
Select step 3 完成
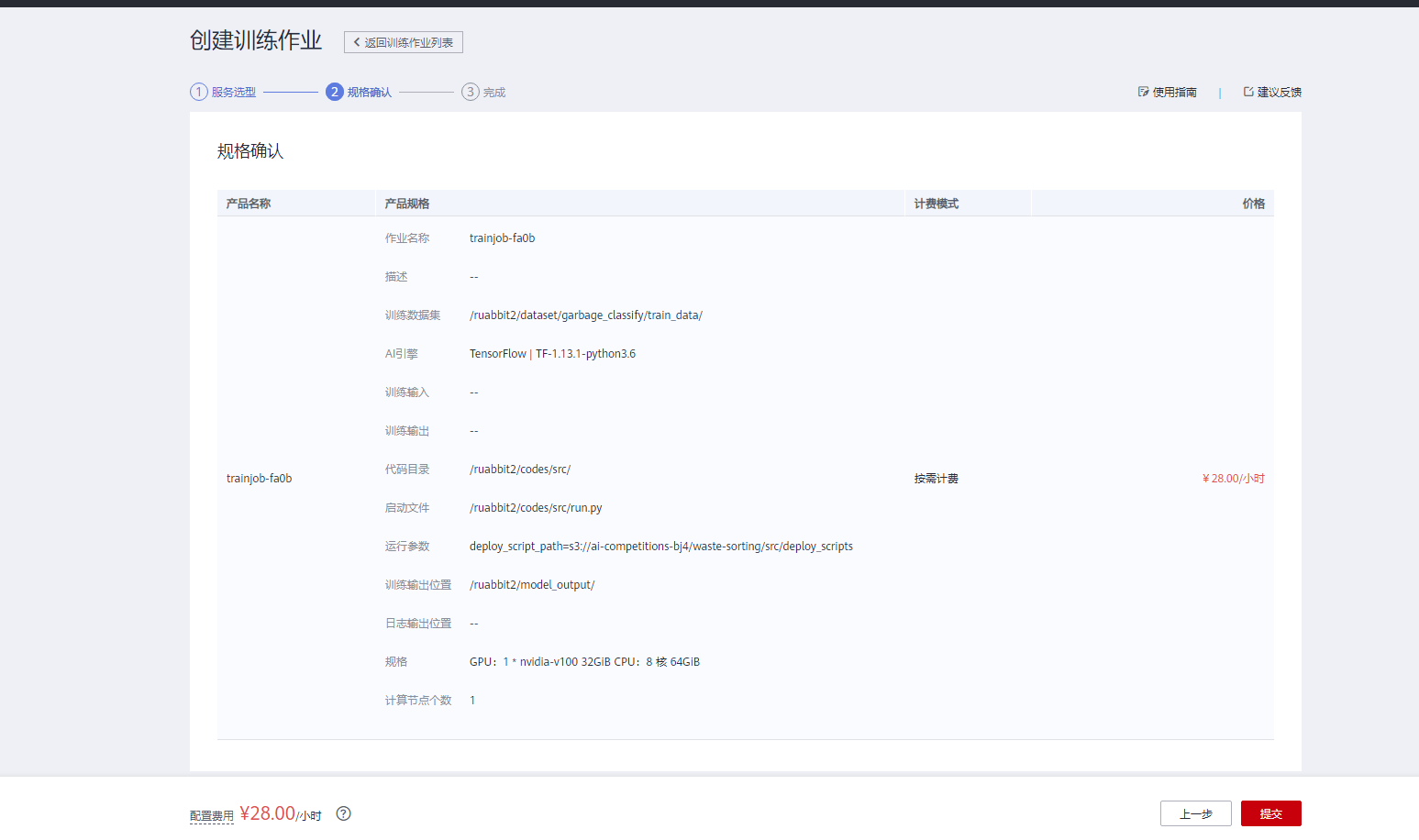483,92
